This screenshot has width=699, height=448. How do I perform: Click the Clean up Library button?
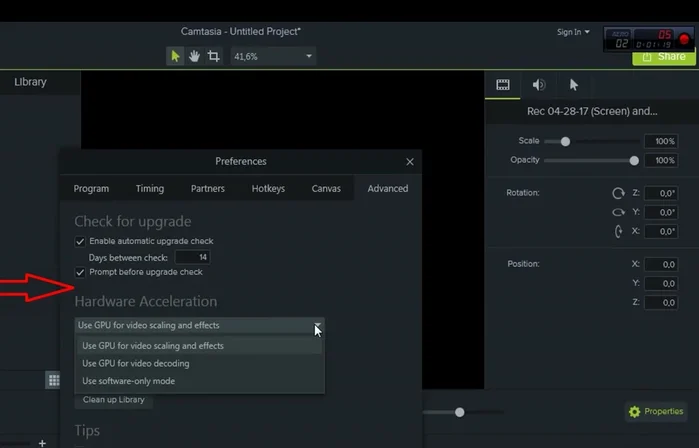114,400
